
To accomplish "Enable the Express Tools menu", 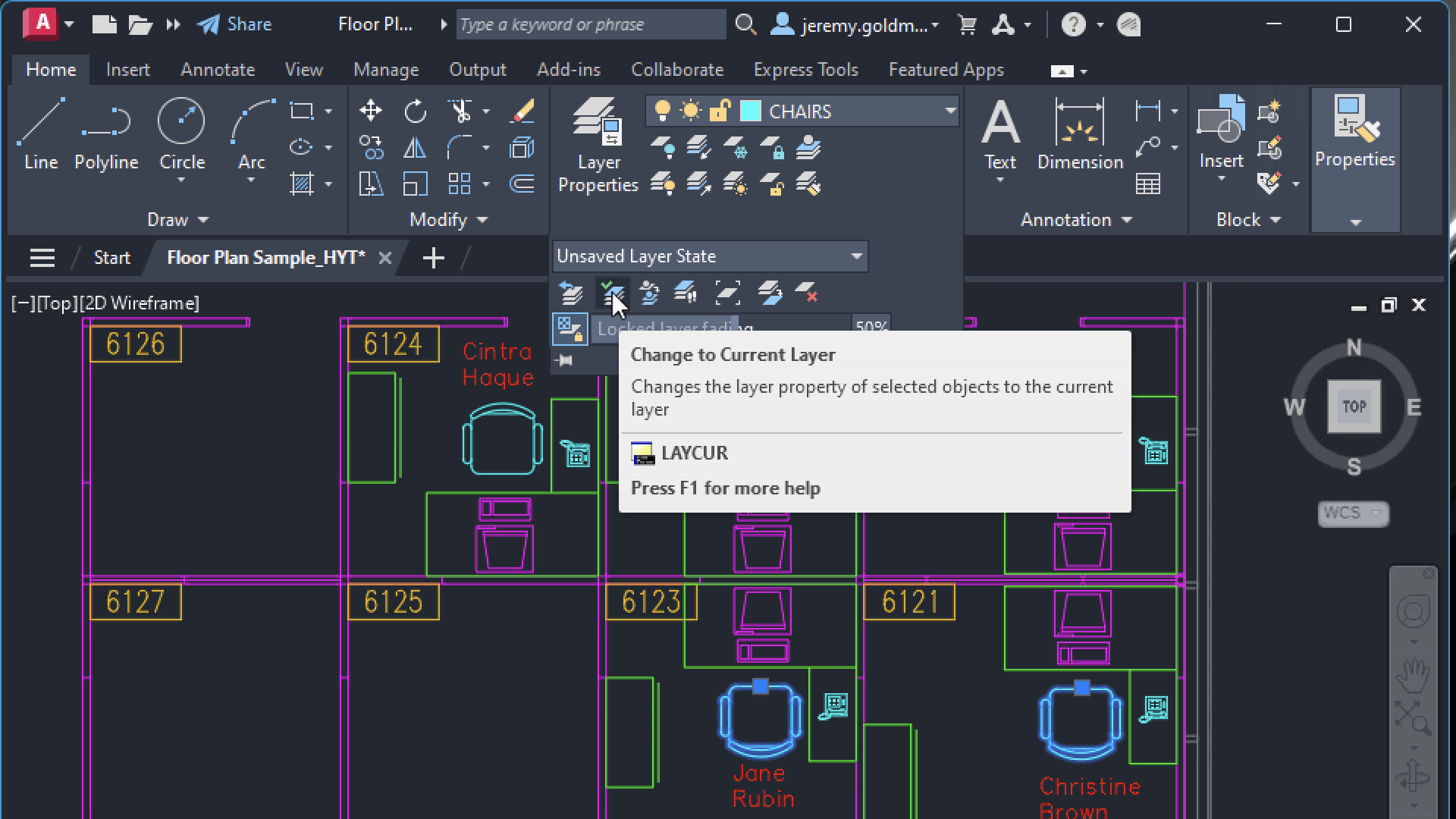I will (806, 69).
